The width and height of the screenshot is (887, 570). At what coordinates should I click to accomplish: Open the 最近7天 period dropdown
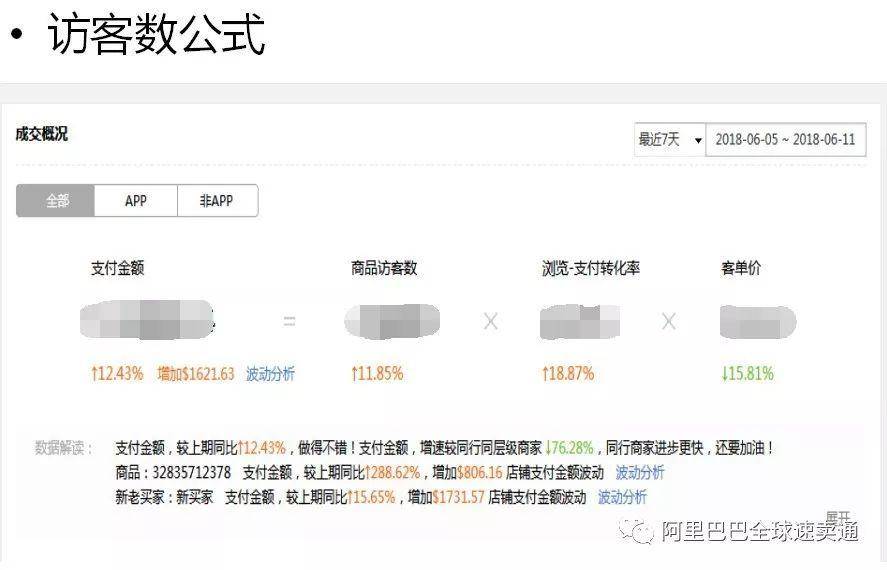coord(670,140)
